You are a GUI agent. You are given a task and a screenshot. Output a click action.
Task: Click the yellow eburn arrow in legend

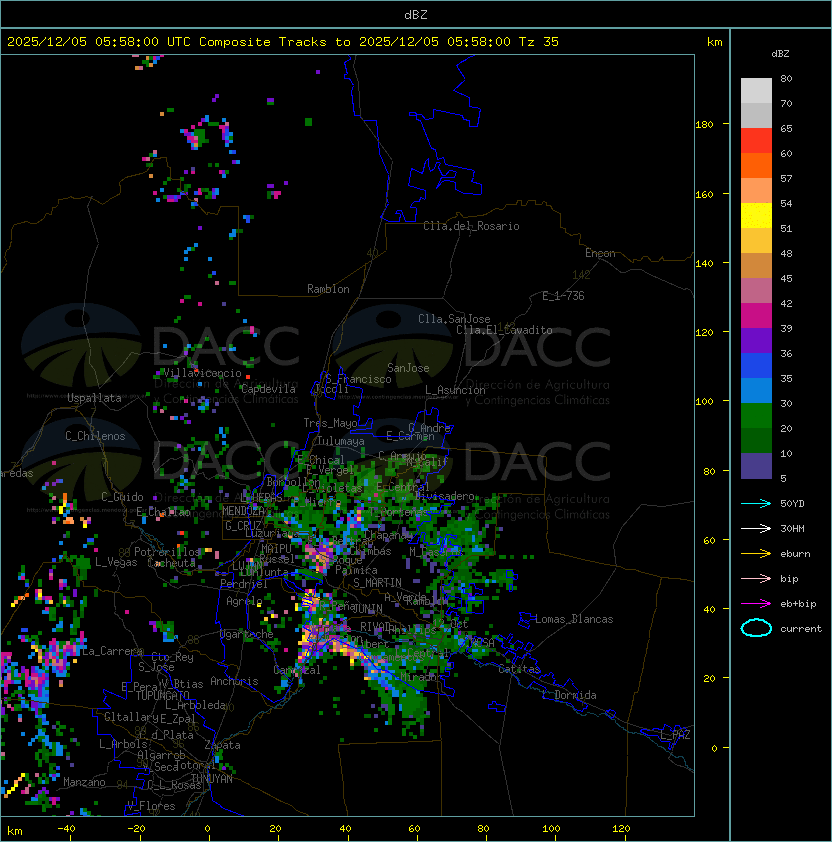tap(756, 554)
